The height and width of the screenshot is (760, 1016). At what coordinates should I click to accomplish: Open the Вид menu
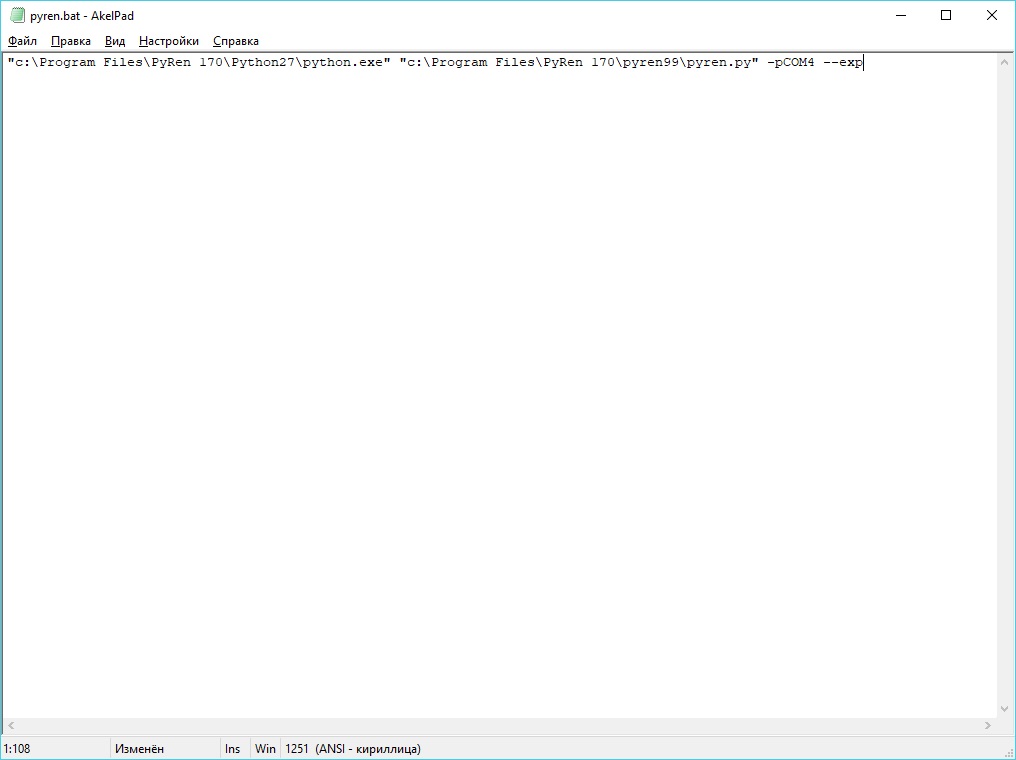pos(115,41)
